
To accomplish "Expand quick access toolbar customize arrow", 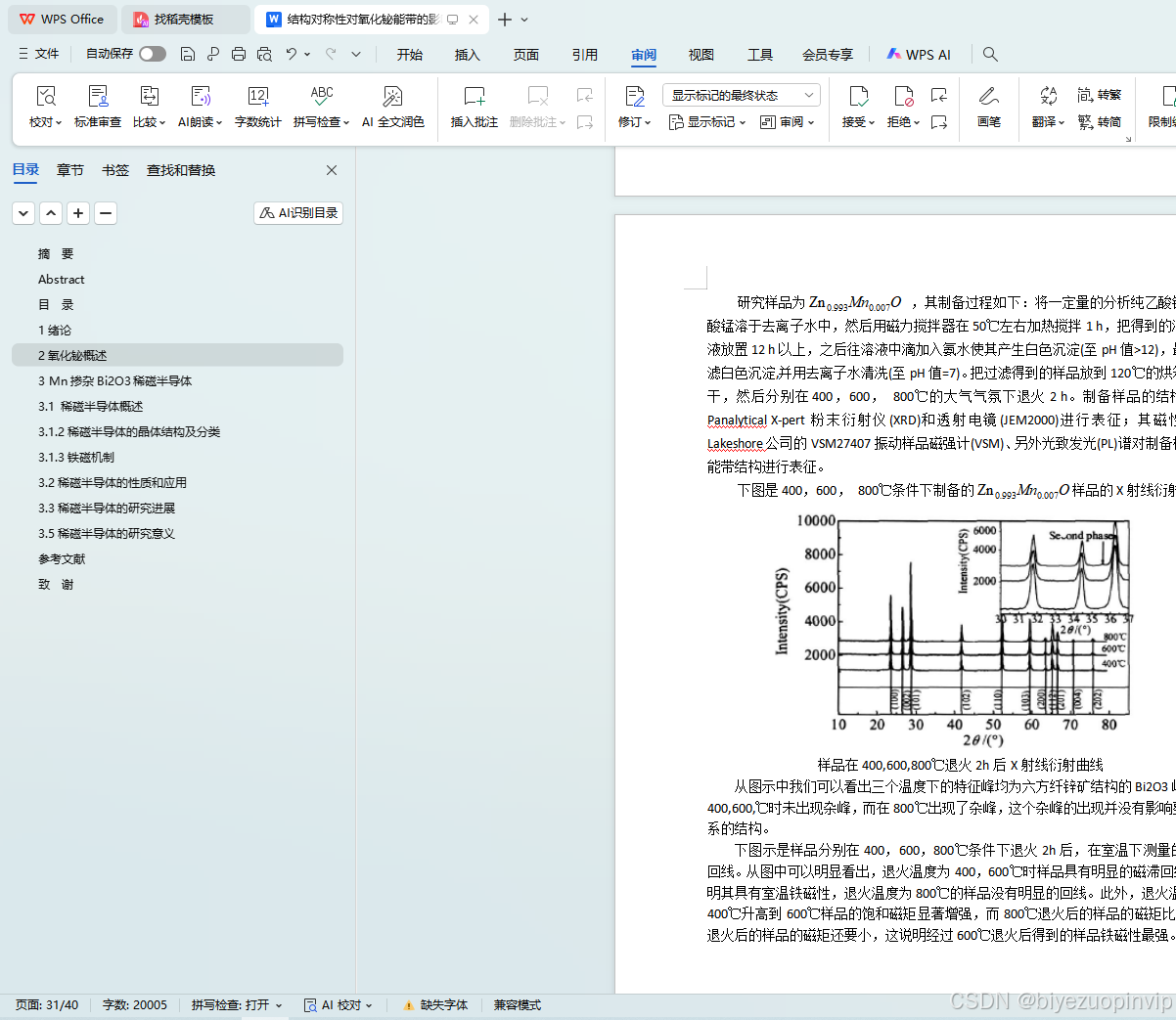I will click(356, 54).
